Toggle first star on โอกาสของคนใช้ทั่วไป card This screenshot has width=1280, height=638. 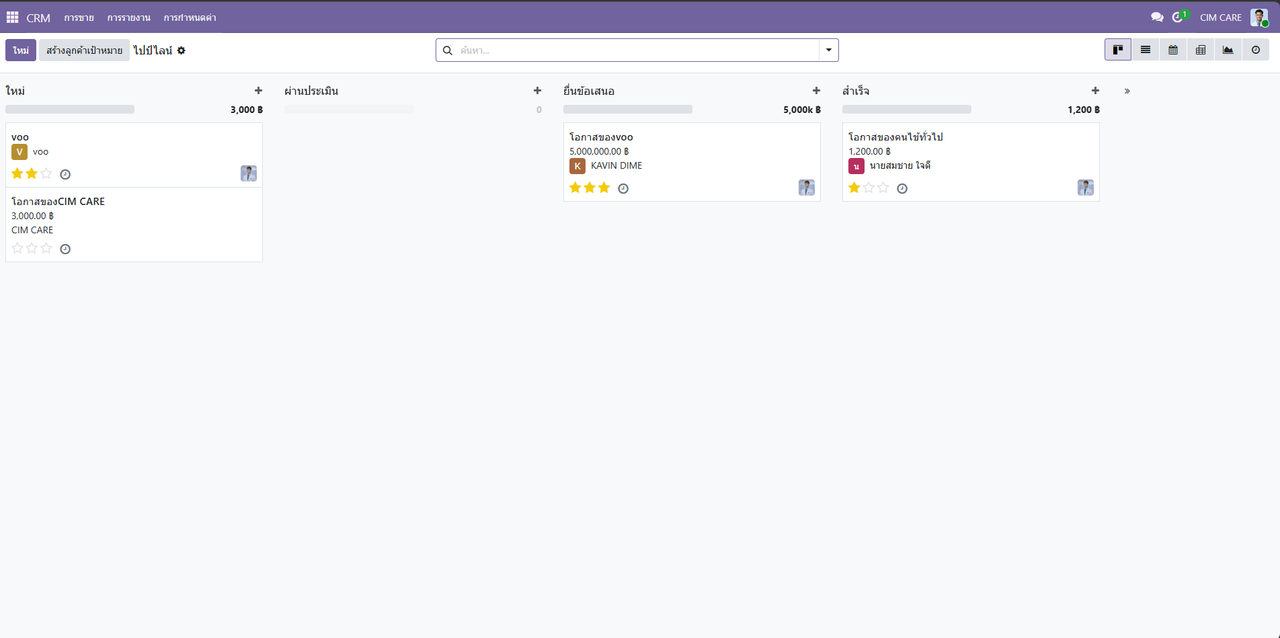coord(854,188)
